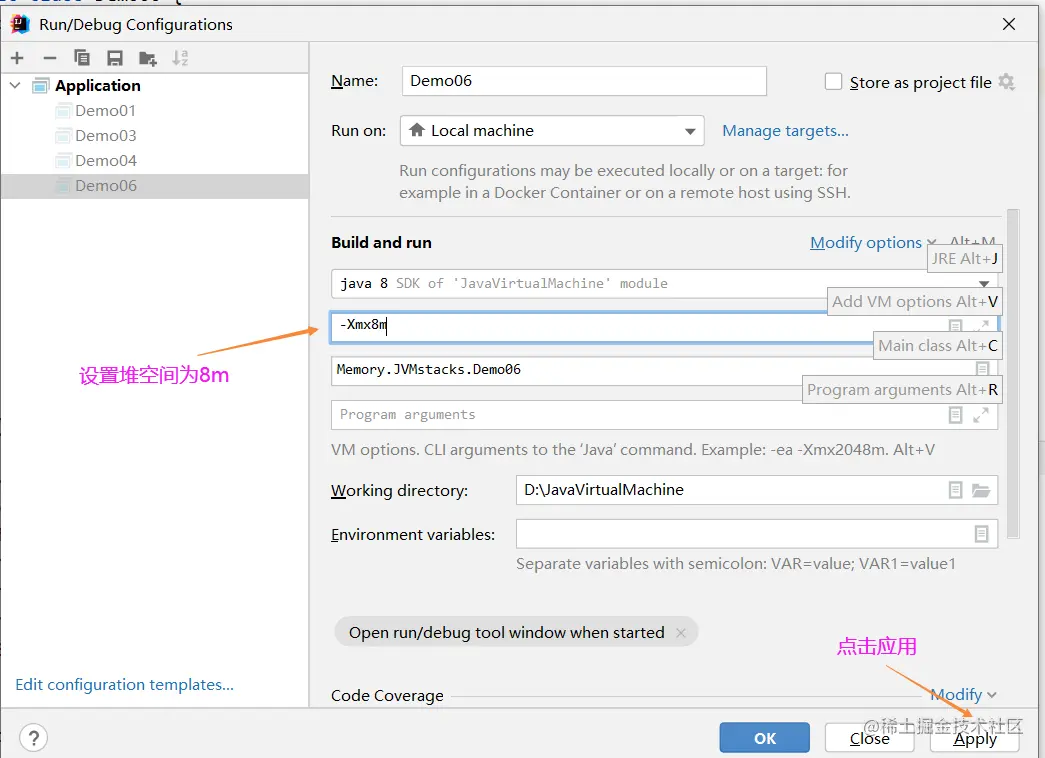Screen dimensions: 1045x758
Task: Sort configurations alphabetically
Action: [180, 59]
